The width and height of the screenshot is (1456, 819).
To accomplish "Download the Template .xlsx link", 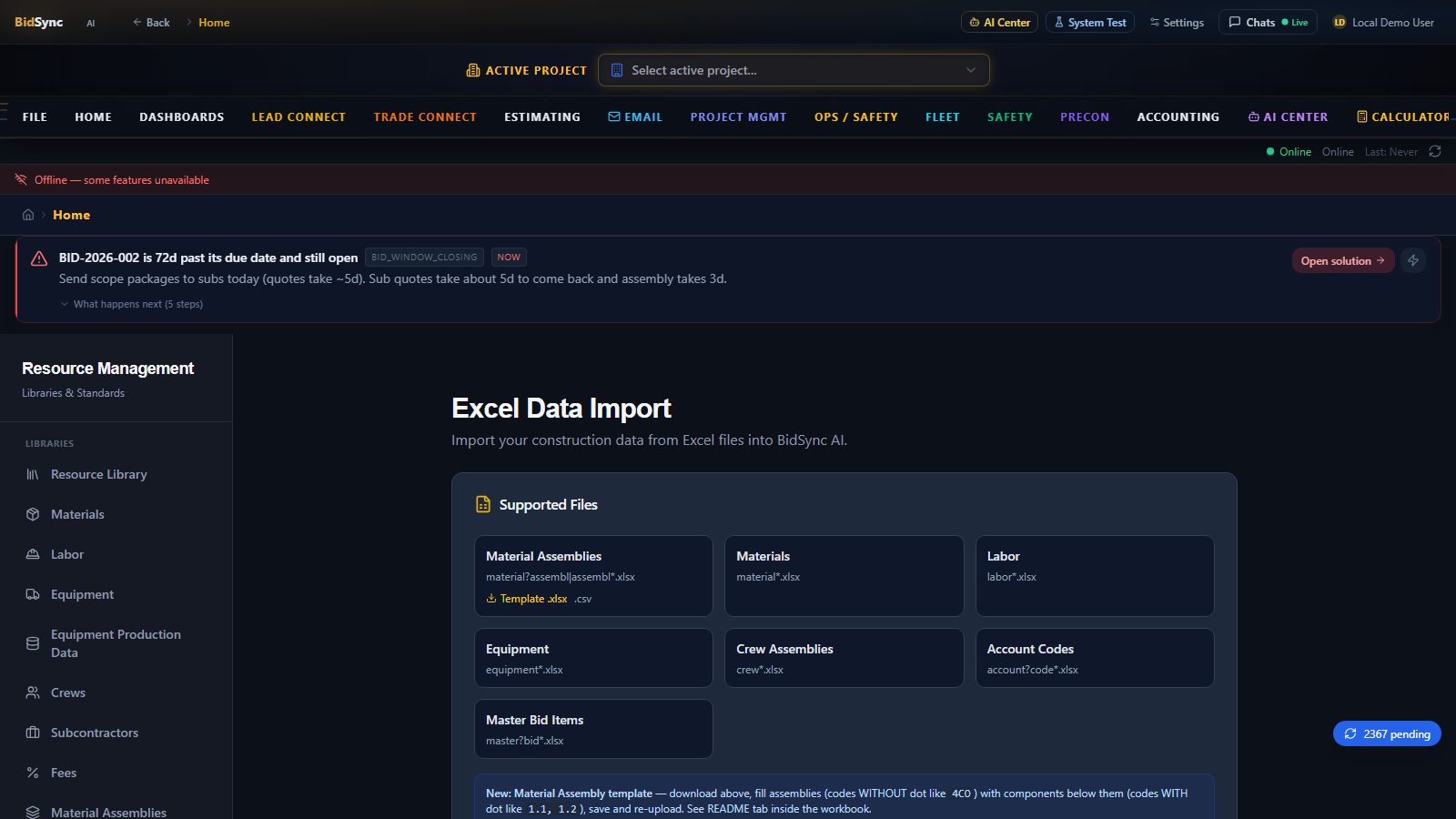I will (x=527, y=599).
